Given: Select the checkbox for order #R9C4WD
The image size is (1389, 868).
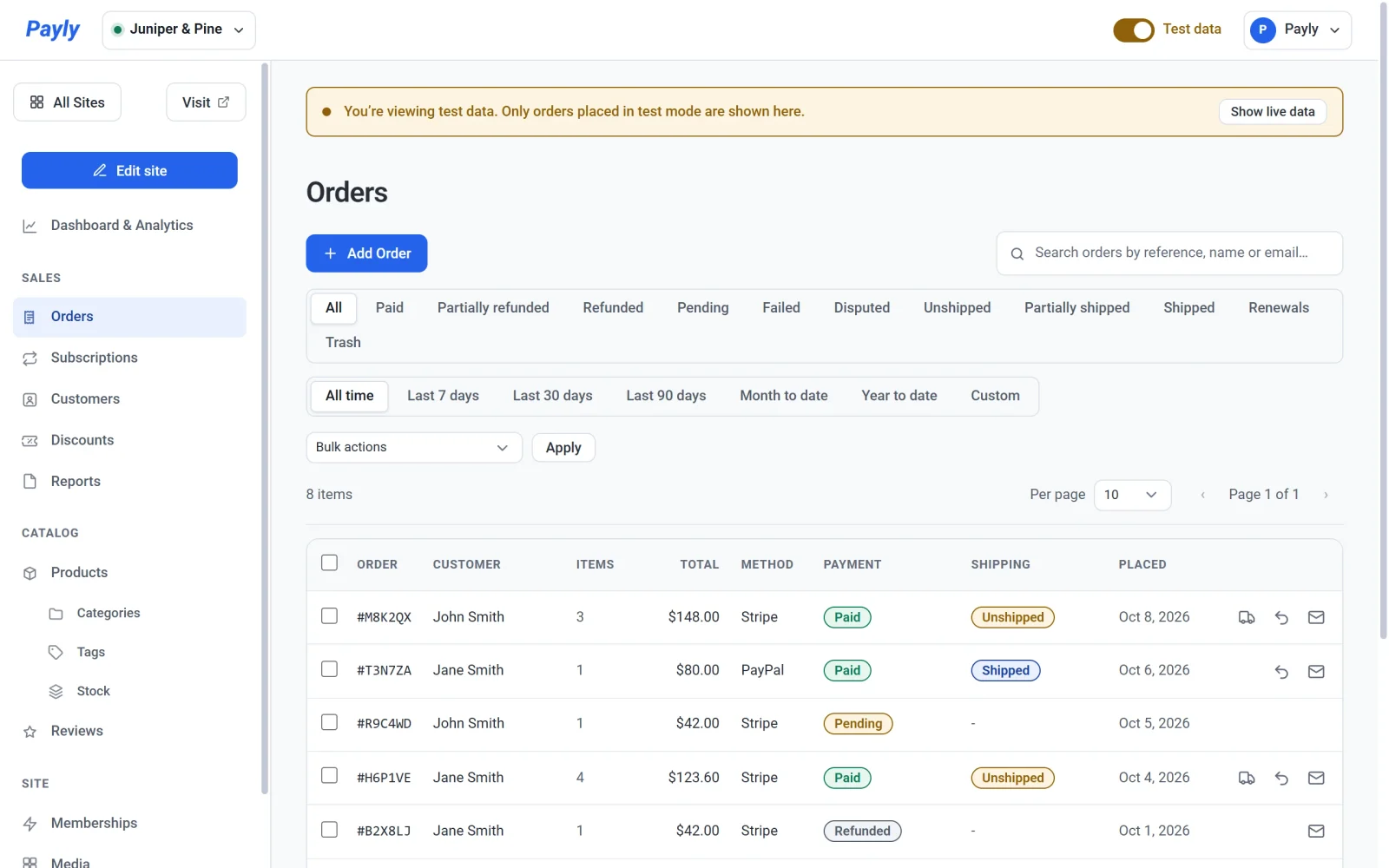Looking at the screenshot, I should 329,722.
